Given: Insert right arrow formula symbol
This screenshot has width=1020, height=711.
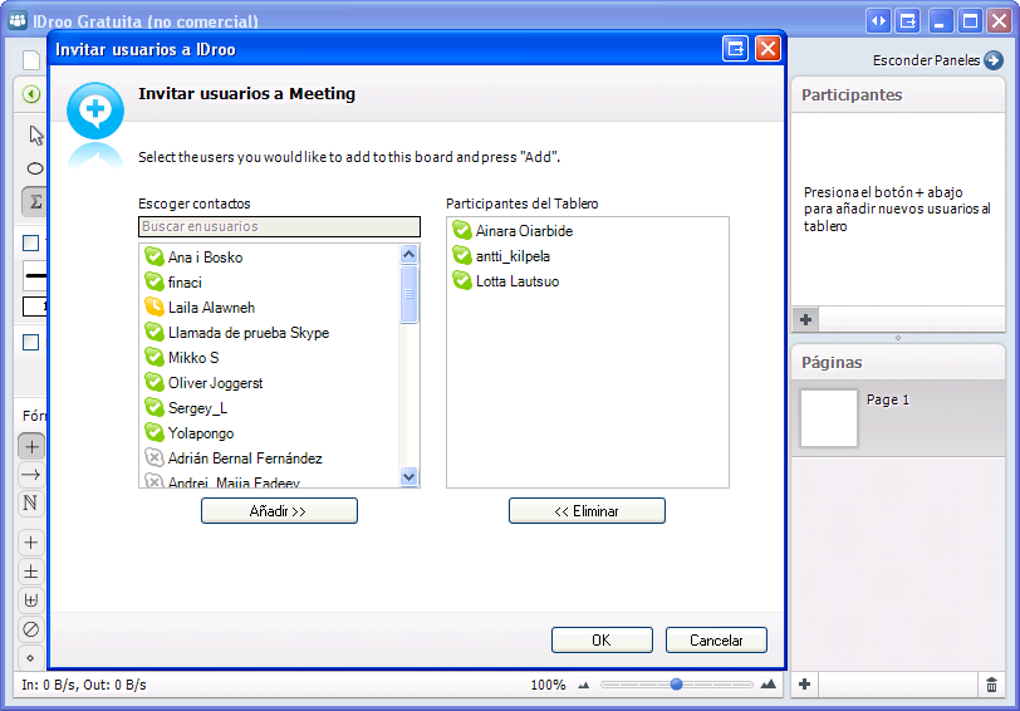Looking at the screenshot, I should click(x=31, y=475).
